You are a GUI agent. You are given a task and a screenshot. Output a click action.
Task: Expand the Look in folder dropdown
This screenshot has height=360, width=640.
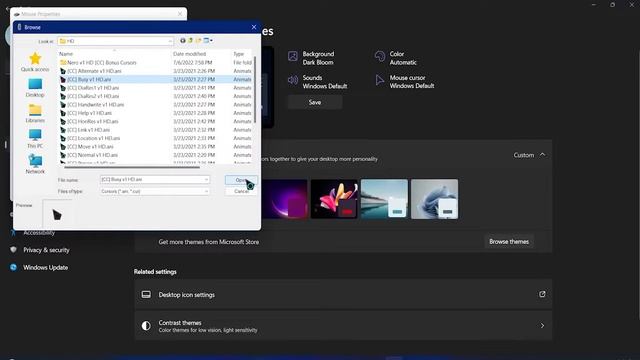click(x=170, y=41)
